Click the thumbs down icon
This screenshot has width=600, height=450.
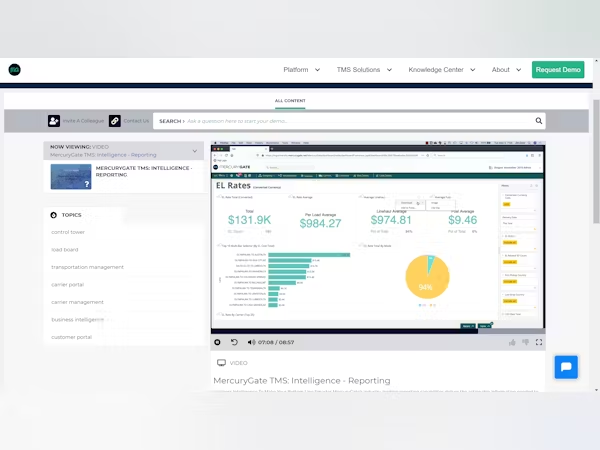click(526, 342)
